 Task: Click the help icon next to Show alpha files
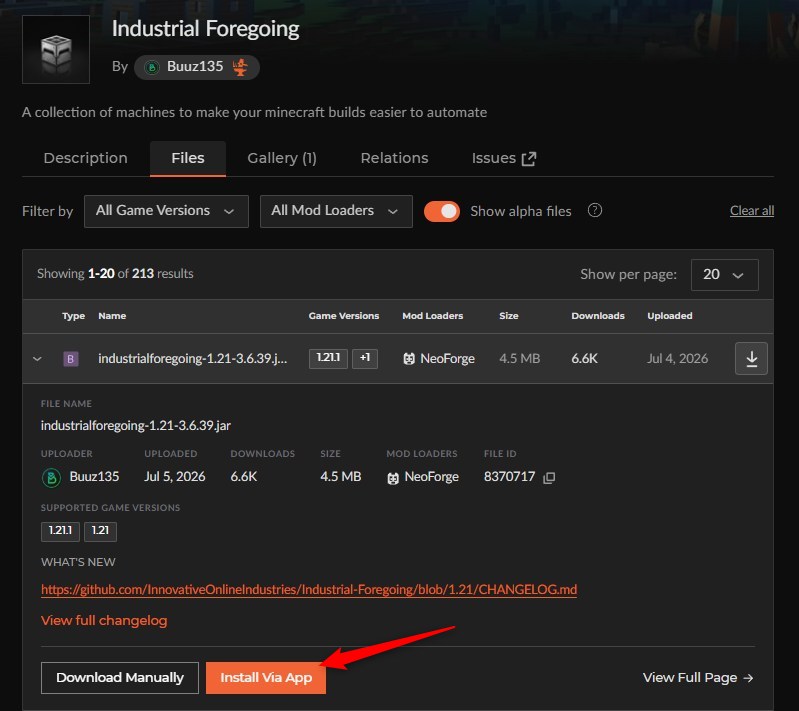coord(595,210)
